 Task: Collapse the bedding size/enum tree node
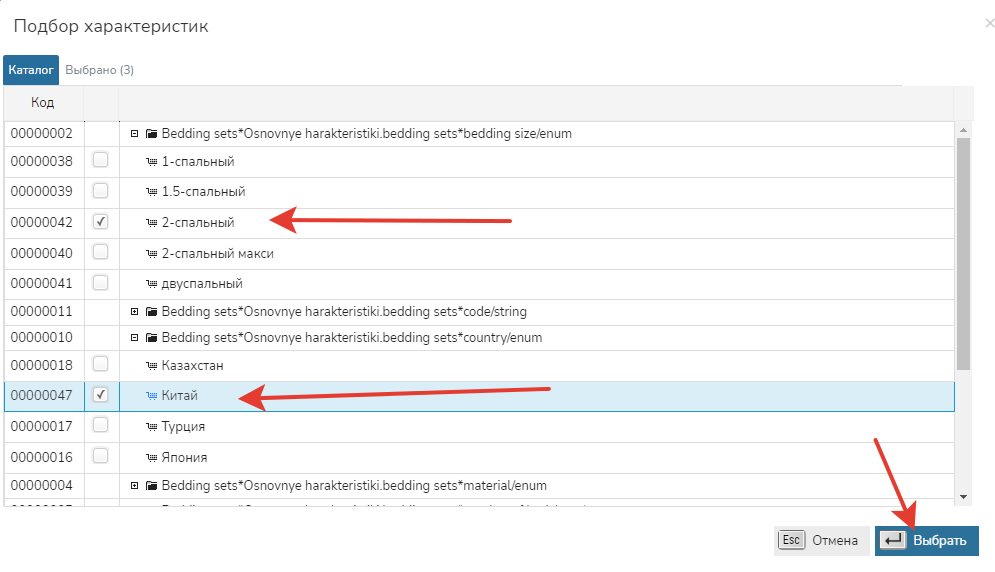click(x=134, y=133)
